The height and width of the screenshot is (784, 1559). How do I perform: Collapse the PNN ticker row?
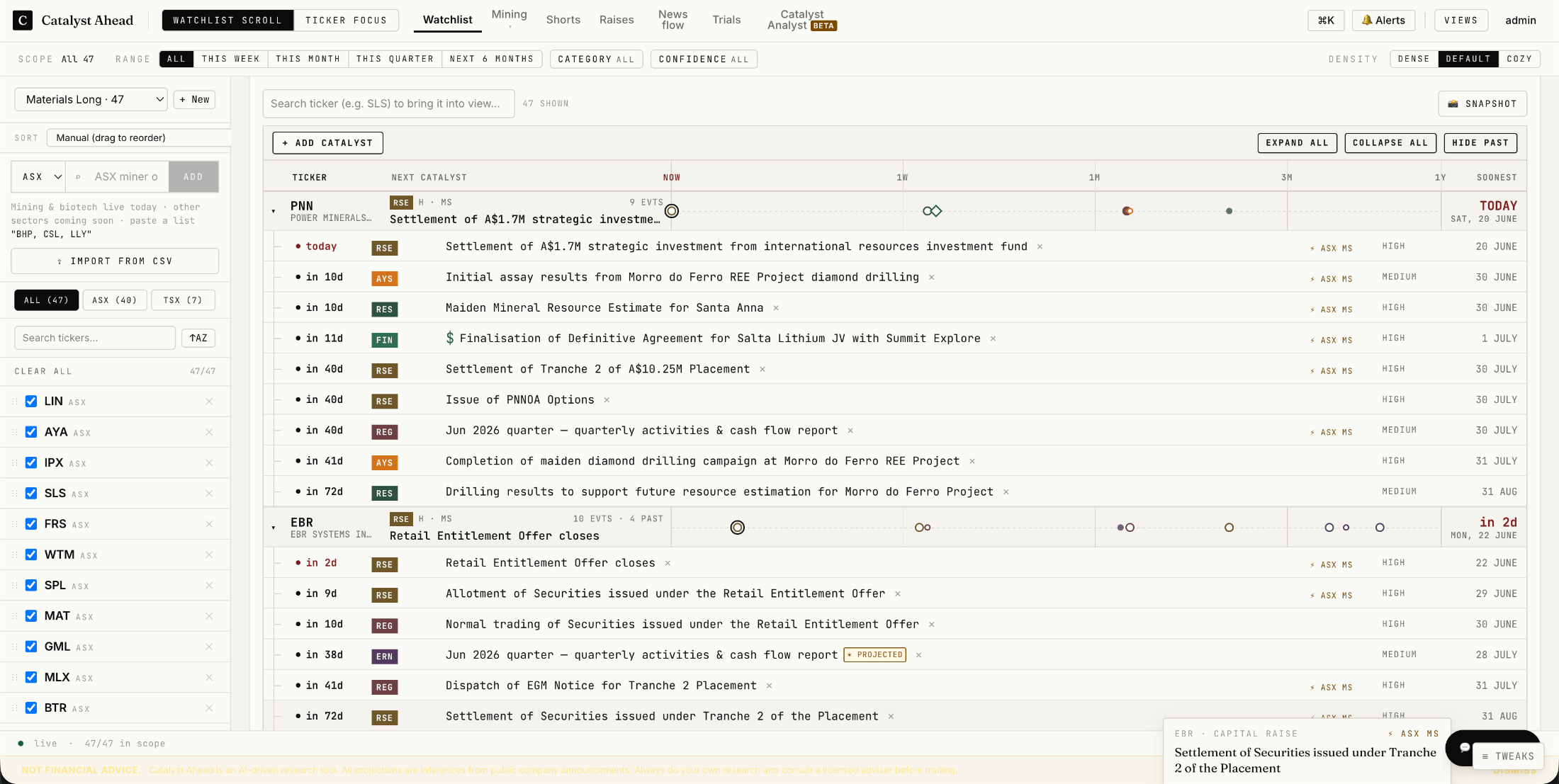tap(274, 211)
